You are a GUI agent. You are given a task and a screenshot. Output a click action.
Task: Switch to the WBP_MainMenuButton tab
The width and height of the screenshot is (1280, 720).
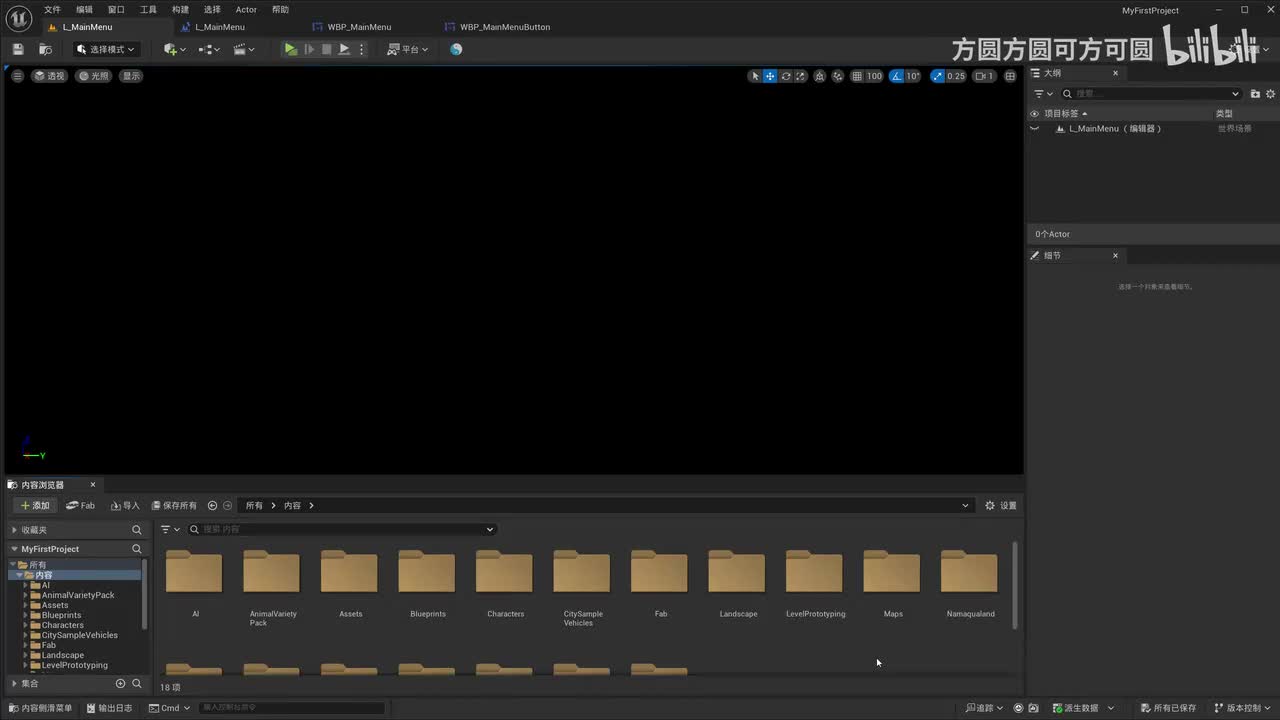[504, 27]
